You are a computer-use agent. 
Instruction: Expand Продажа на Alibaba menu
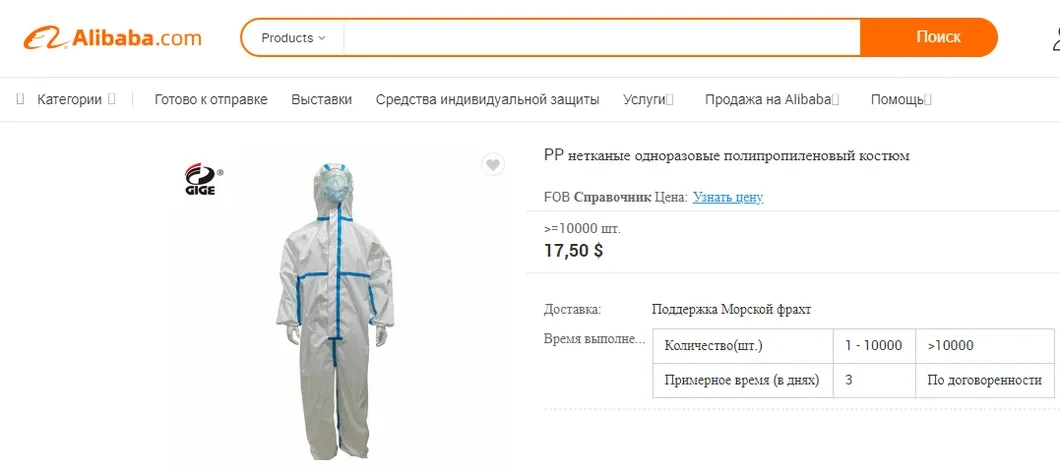[x=772, y=99]
